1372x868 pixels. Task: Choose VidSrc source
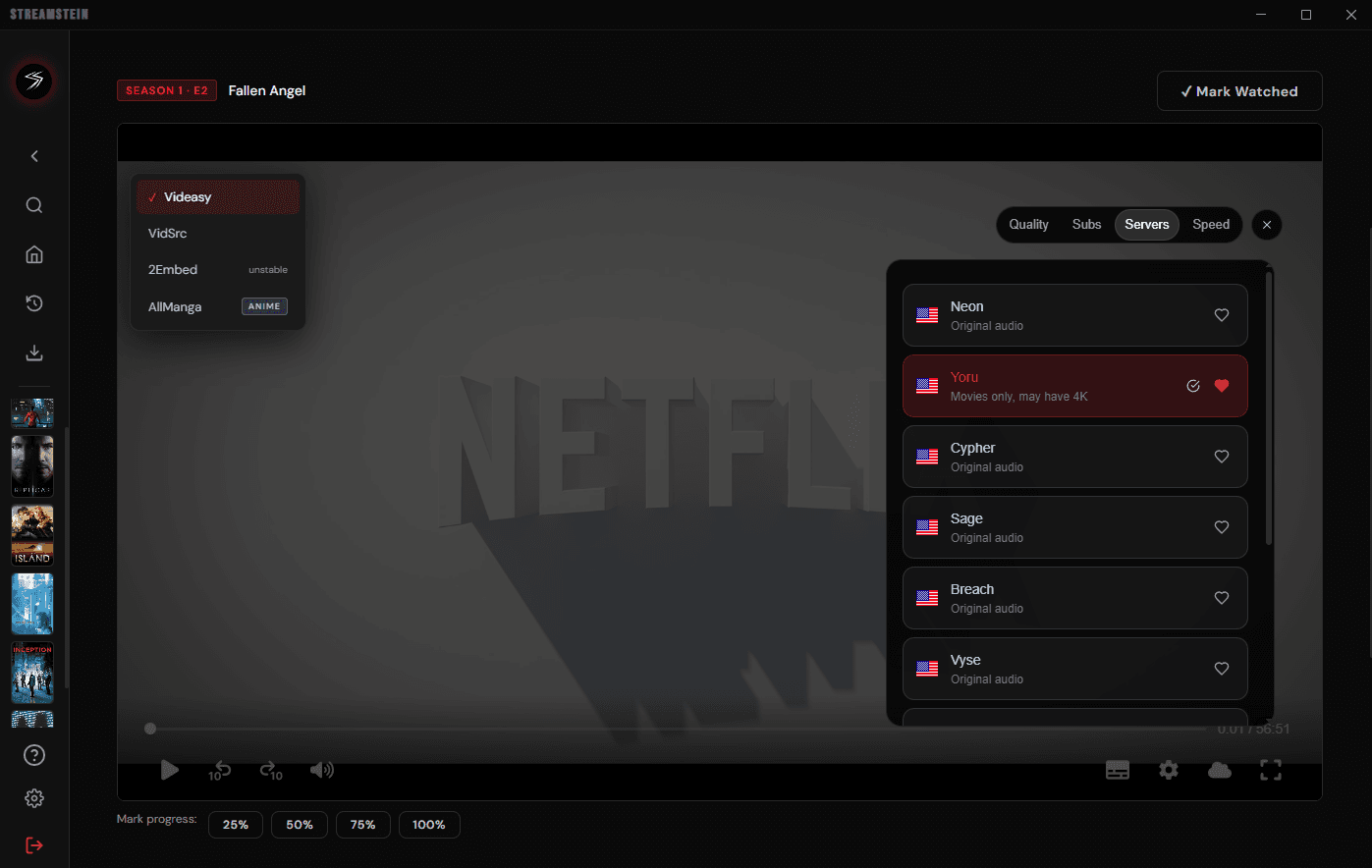coord(218,234)
